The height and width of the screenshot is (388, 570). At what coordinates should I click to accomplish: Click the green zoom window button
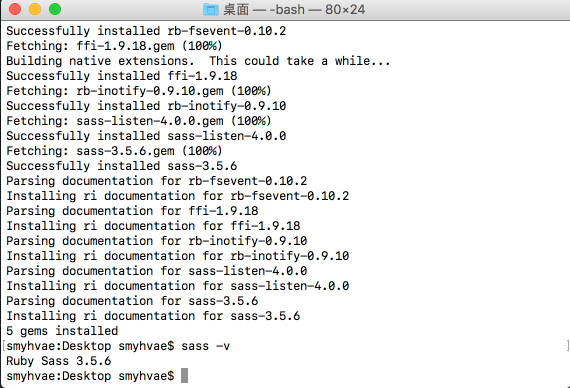[55, 9]
